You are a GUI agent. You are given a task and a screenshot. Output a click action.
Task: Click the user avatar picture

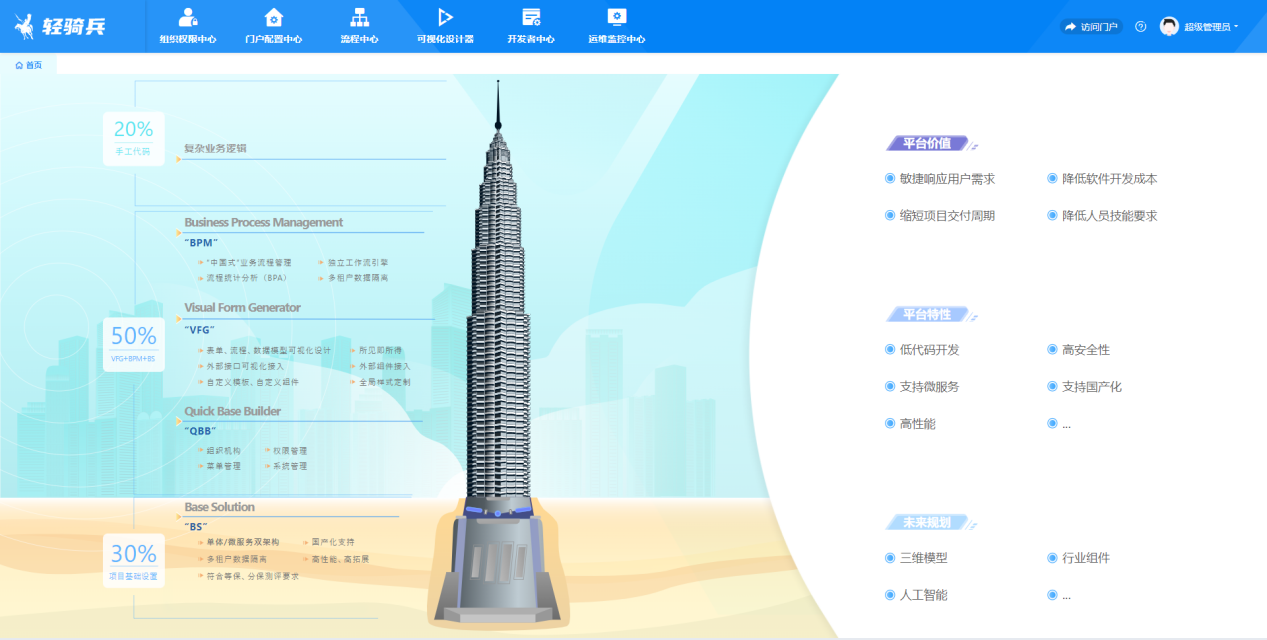click(1169, 27)
